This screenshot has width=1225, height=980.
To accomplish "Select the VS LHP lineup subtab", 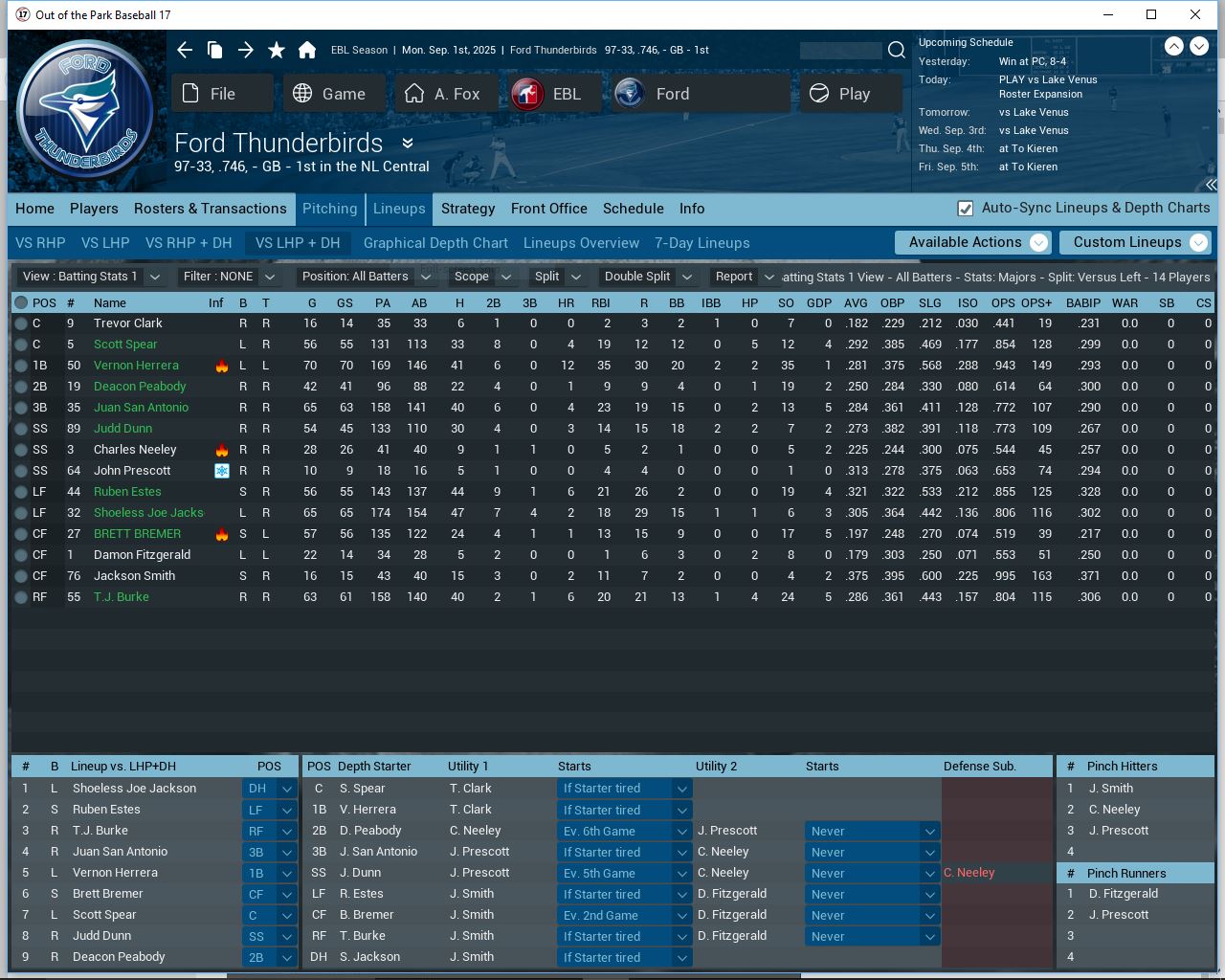I will point(105,243).
